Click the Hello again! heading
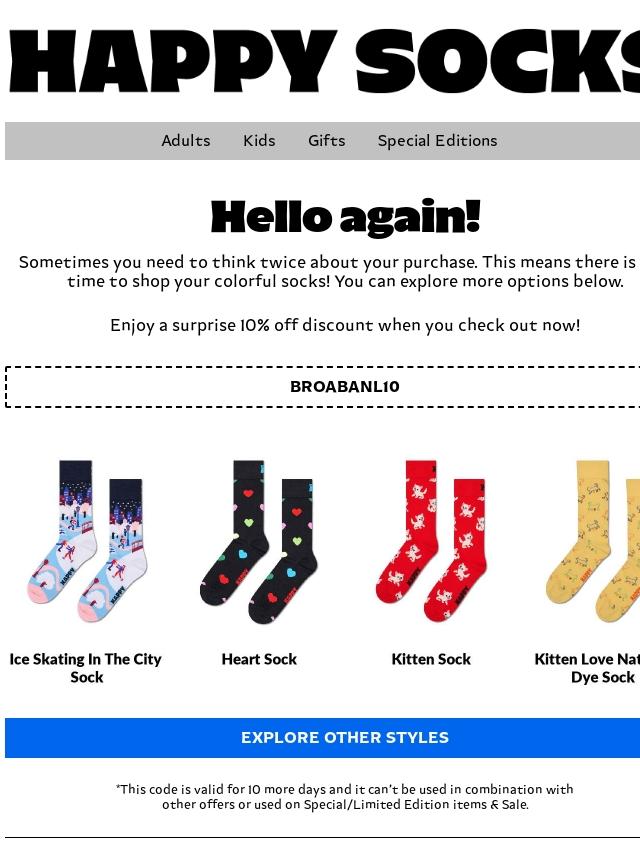 coord(345,217)
